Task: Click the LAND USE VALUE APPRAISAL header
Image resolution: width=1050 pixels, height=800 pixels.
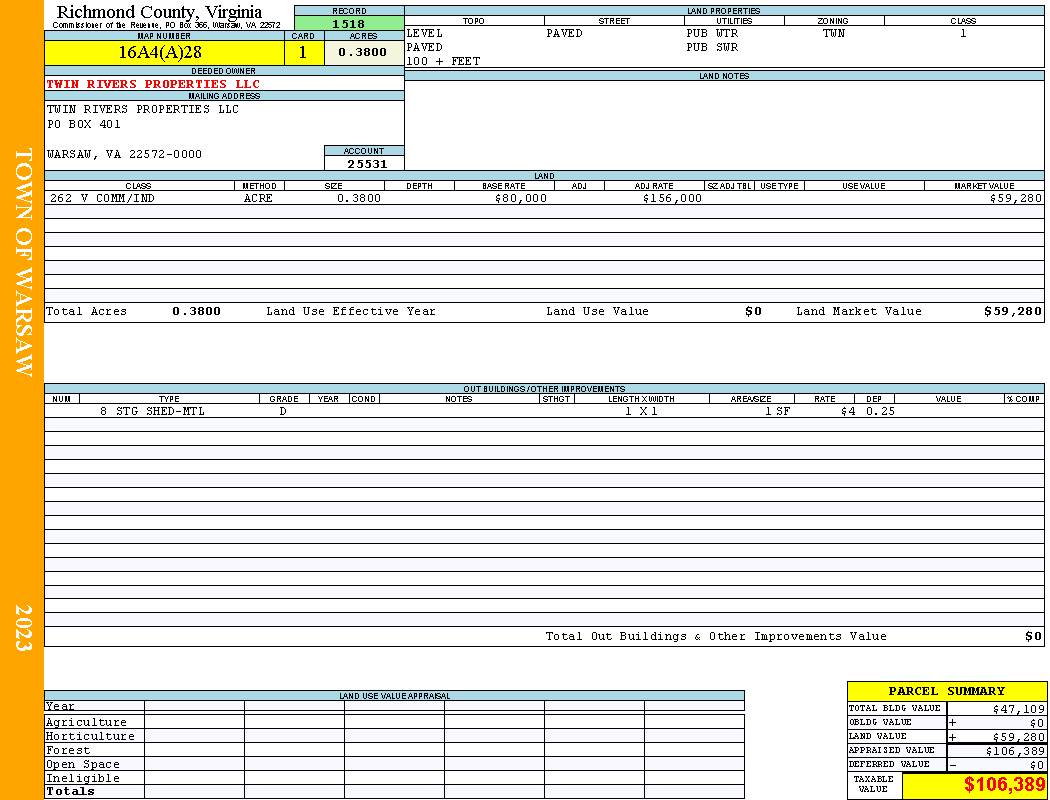Action: 394,696
